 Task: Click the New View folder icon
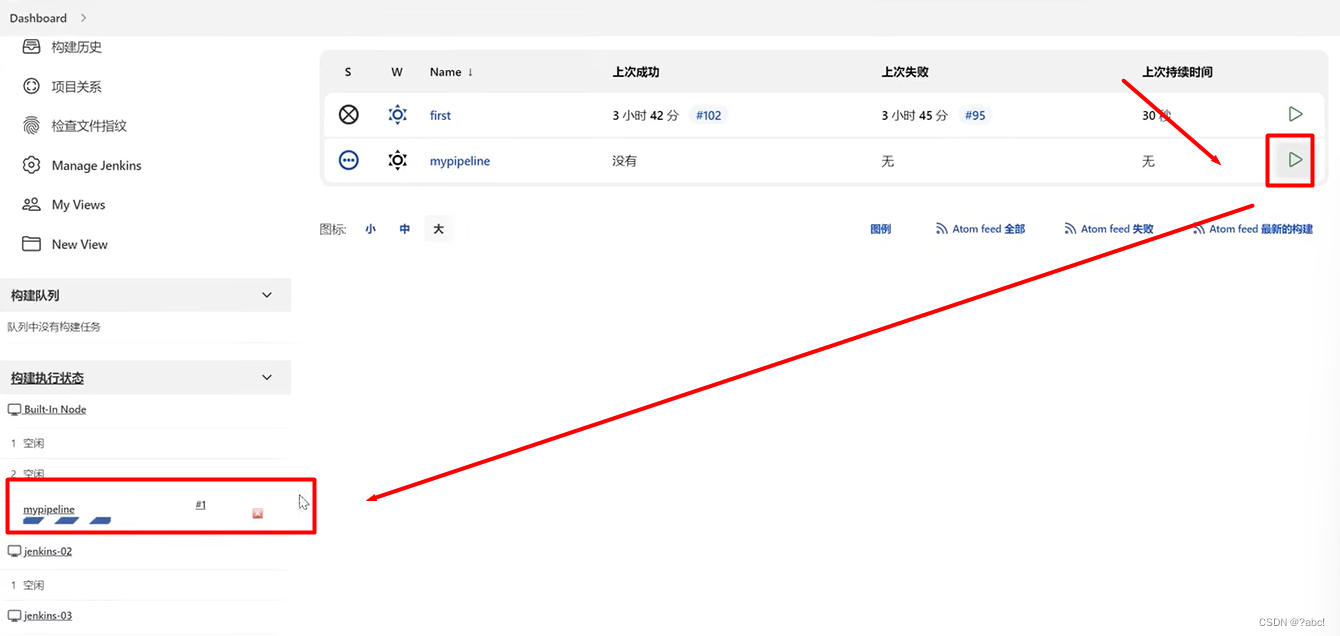(x=32, y=244)
